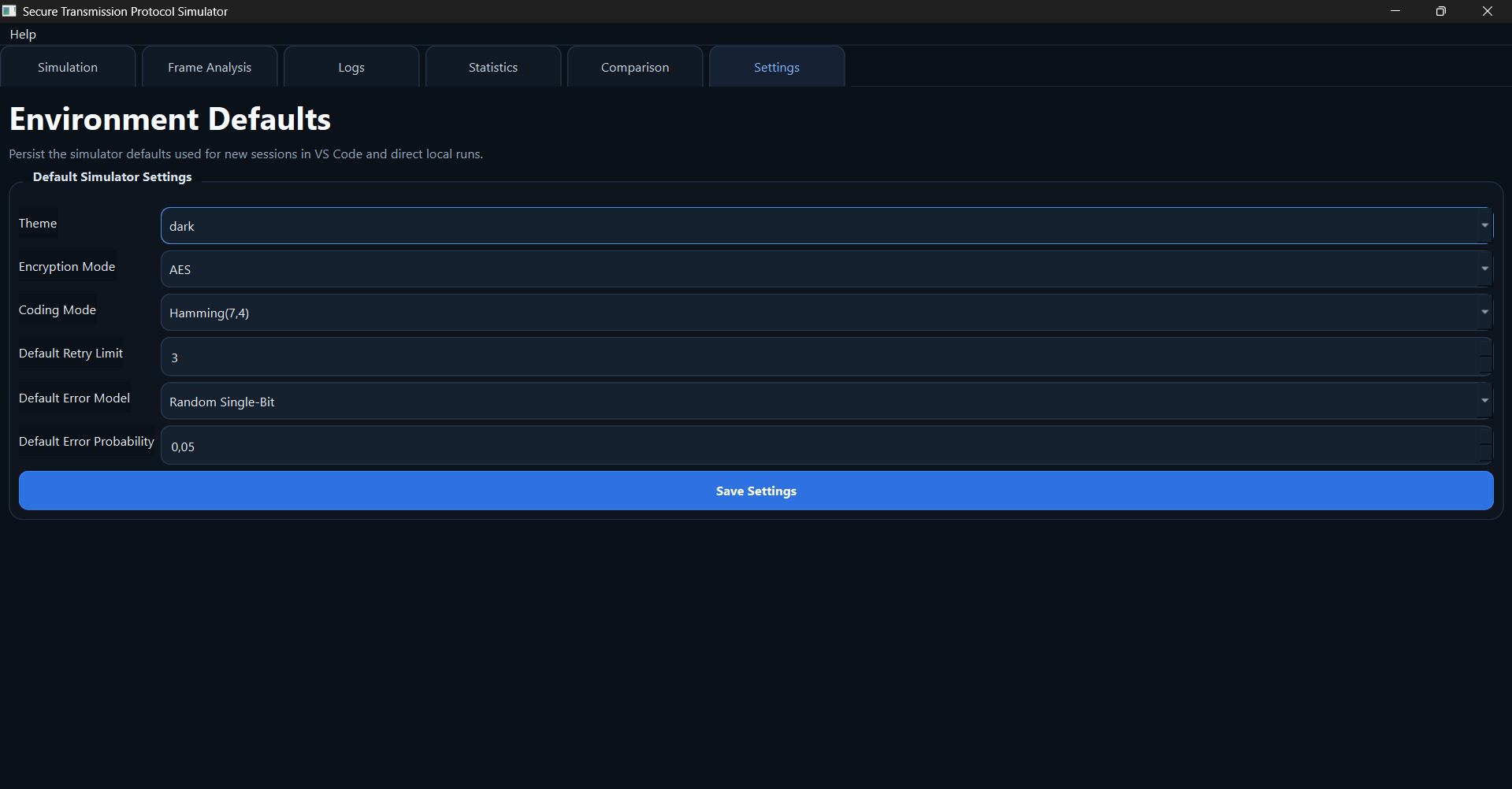This screenshot has width=1512, height=789.
Task: Click the Environment Defaults heading
Action: [x=170, y=119]
